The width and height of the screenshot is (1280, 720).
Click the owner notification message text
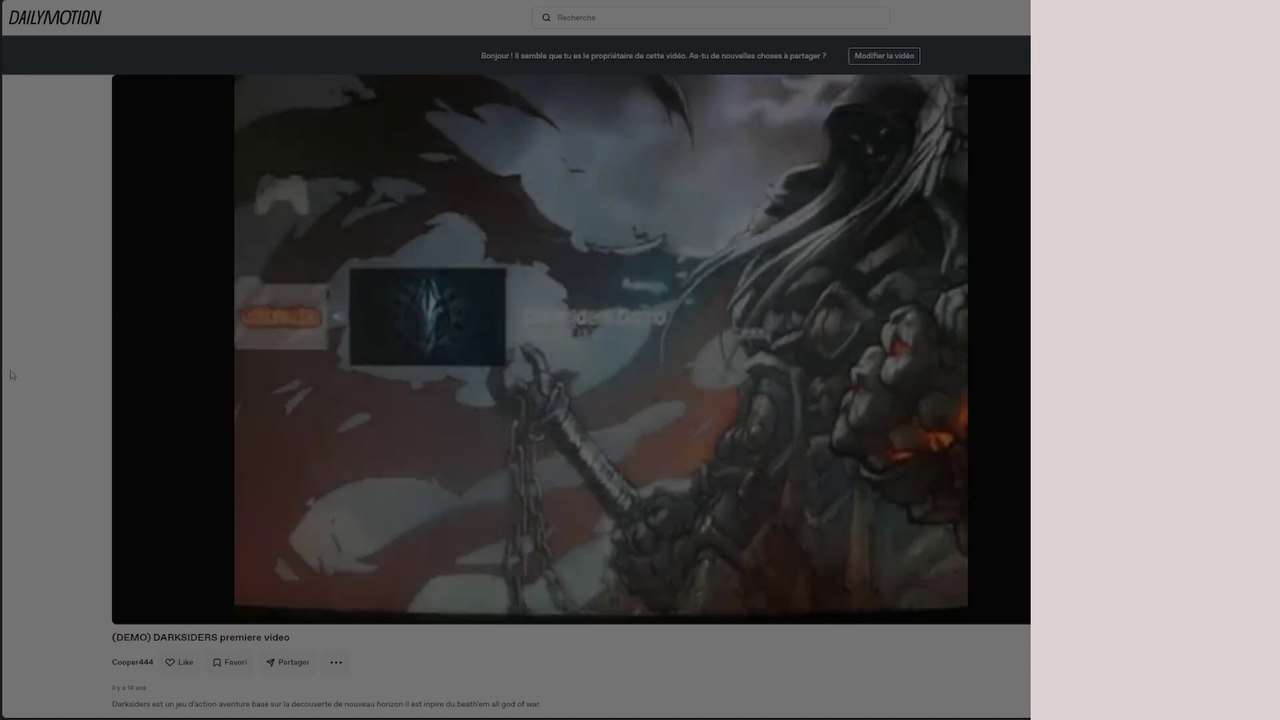(653, 56)
